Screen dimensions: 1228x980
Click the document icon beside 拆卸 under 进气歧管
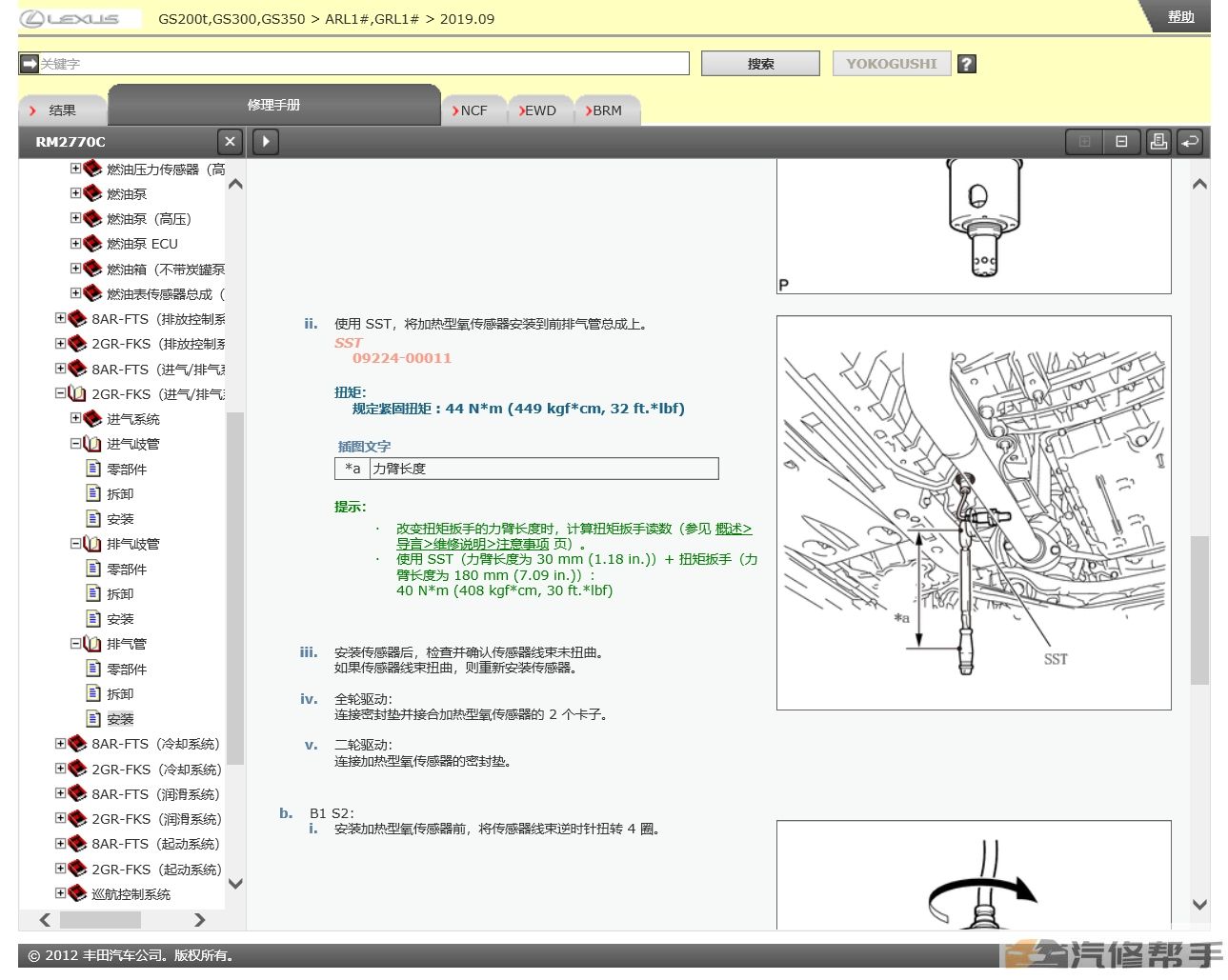pyautogui.click(x=93, y=493)
